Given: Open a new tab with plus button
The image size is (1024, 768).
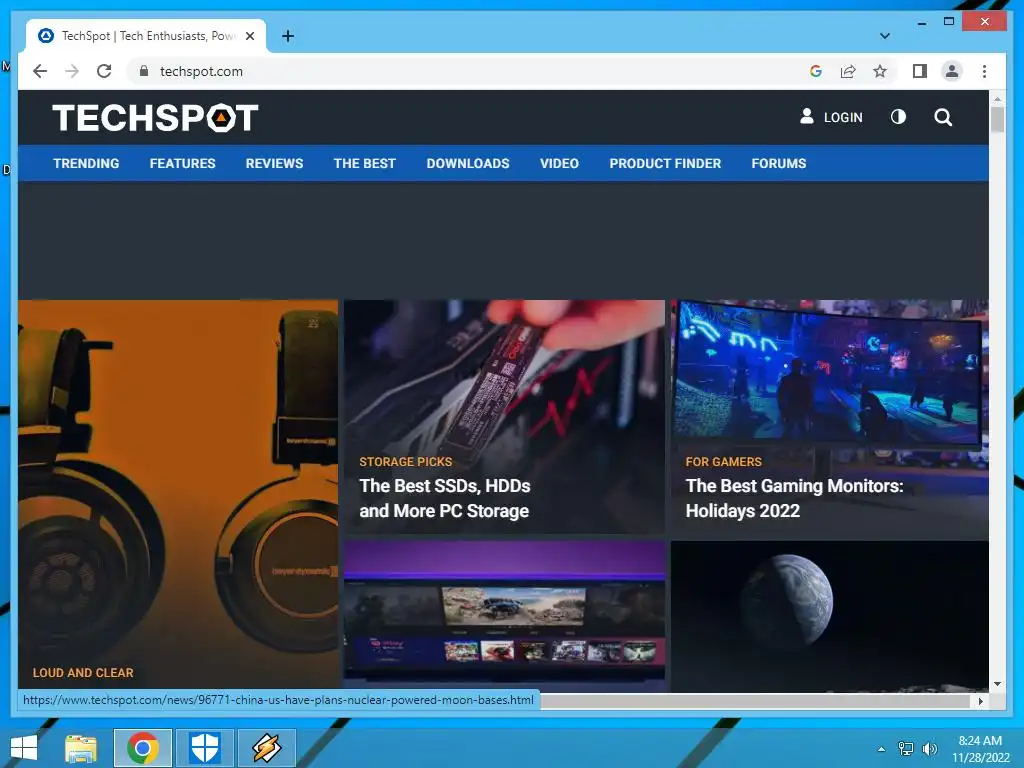Looking at the screenshot, I should [x=287, y=36].
